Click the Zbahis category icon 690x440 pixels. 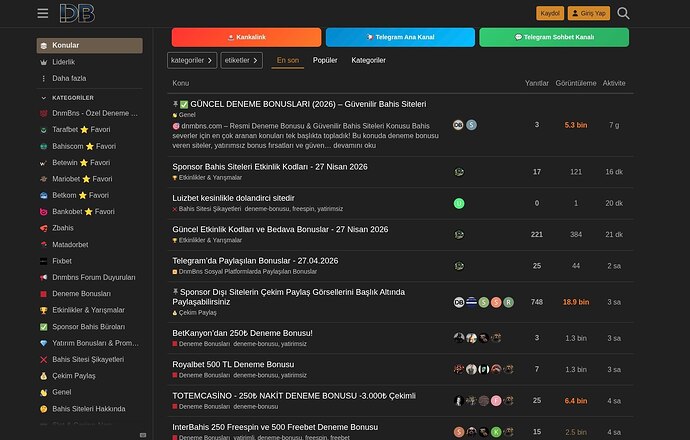(44, 228)
